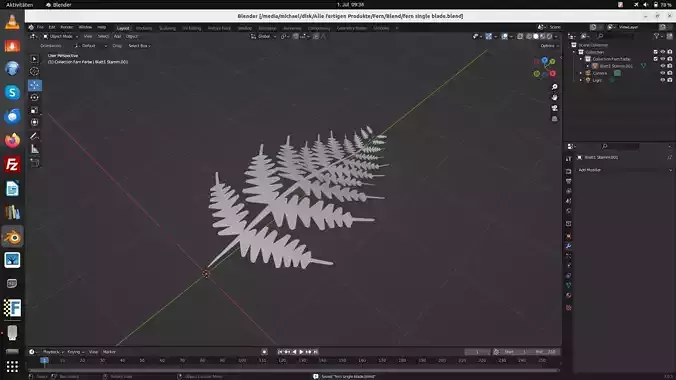Hide the Collection with its eye icon
The width and height of the screenshot is (676, 380).
(663, 52)
